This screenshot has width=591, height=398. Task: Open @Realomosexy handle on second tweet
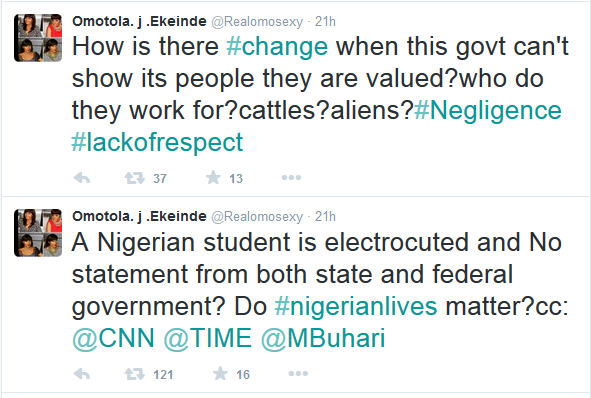click(x=257, y=217)
